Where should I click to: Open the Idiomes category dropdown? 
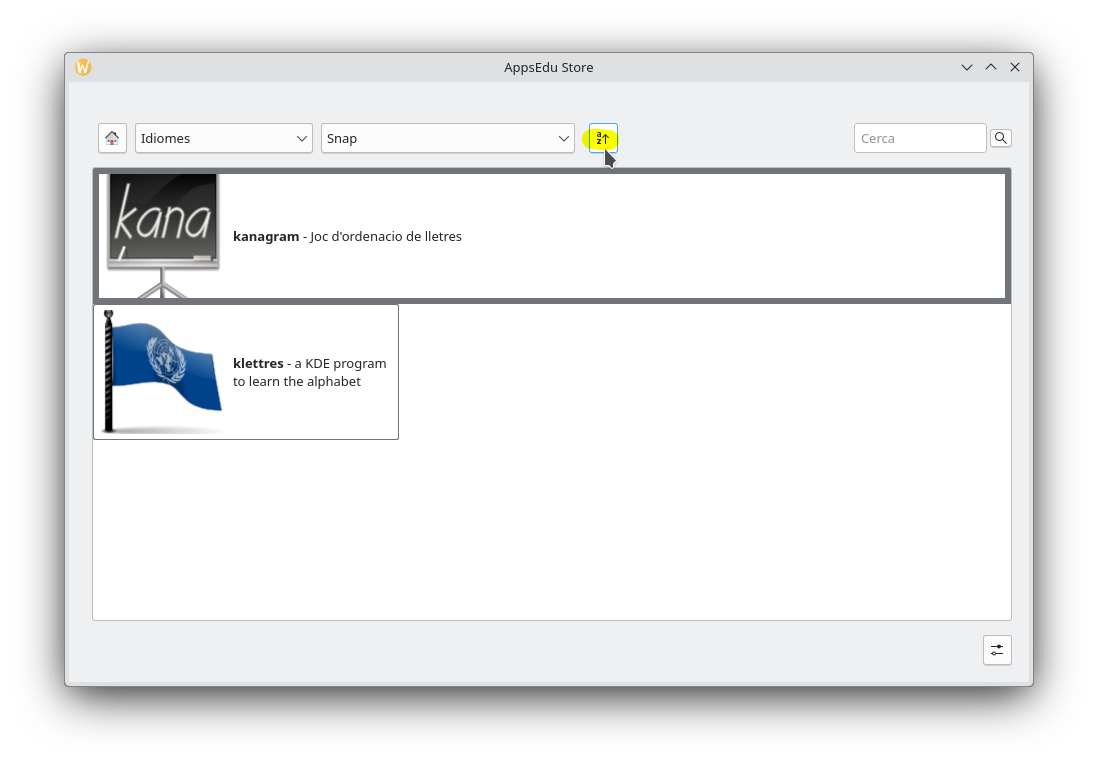pos(223,138)
